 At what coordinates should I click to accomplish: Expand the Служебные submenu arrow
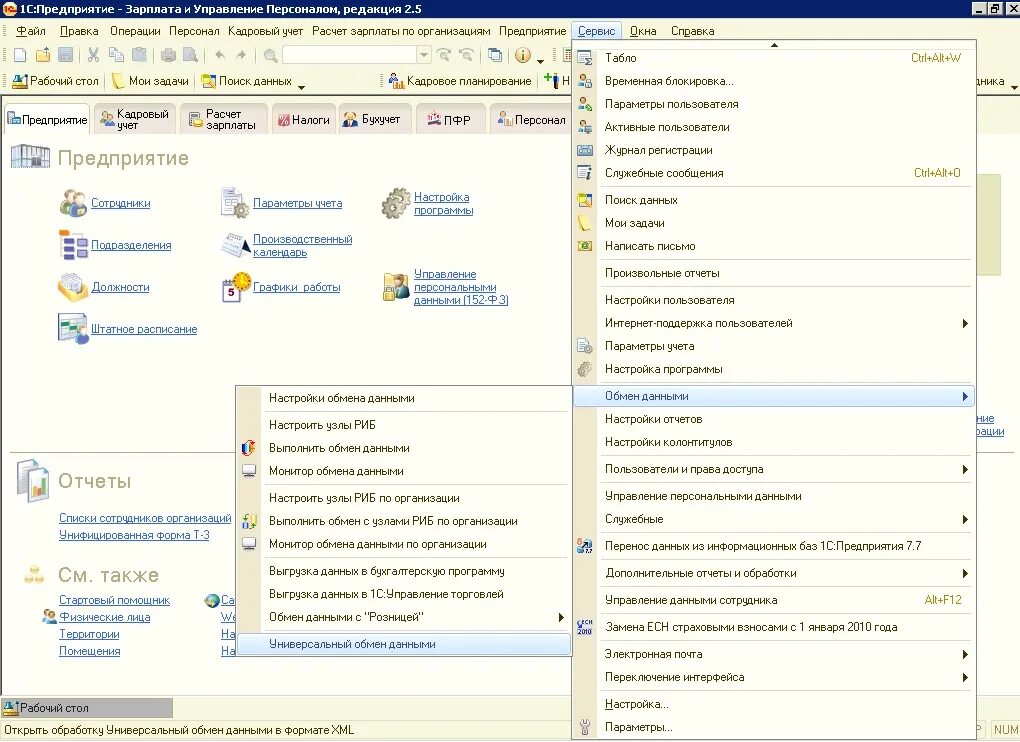click(965, 519)
